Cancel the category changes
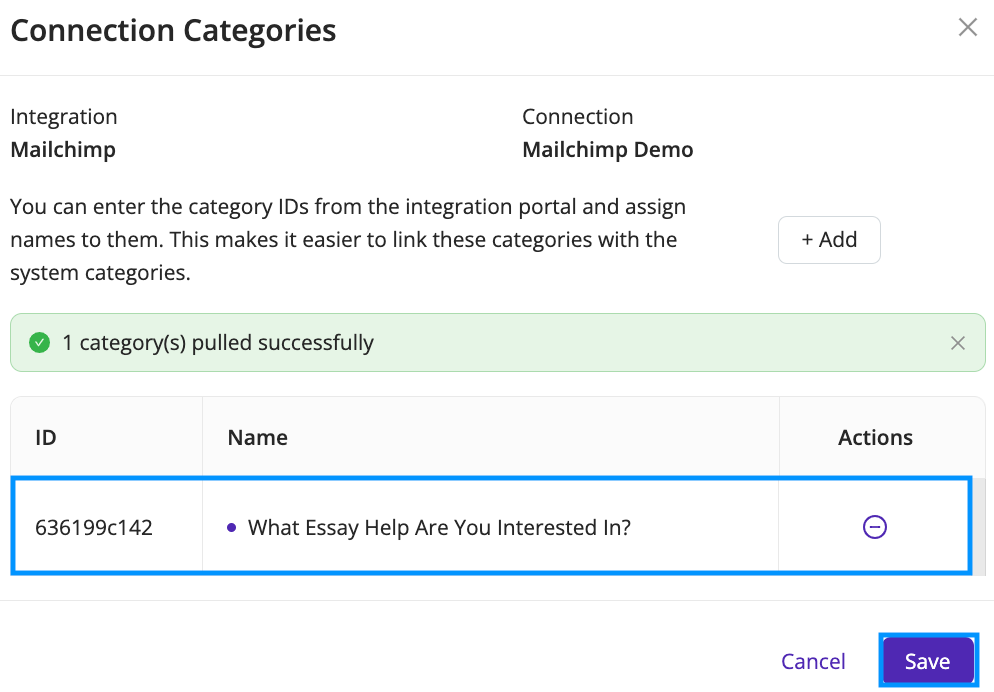994x692 pixels. pyautogui.click(x=813, y=661)
